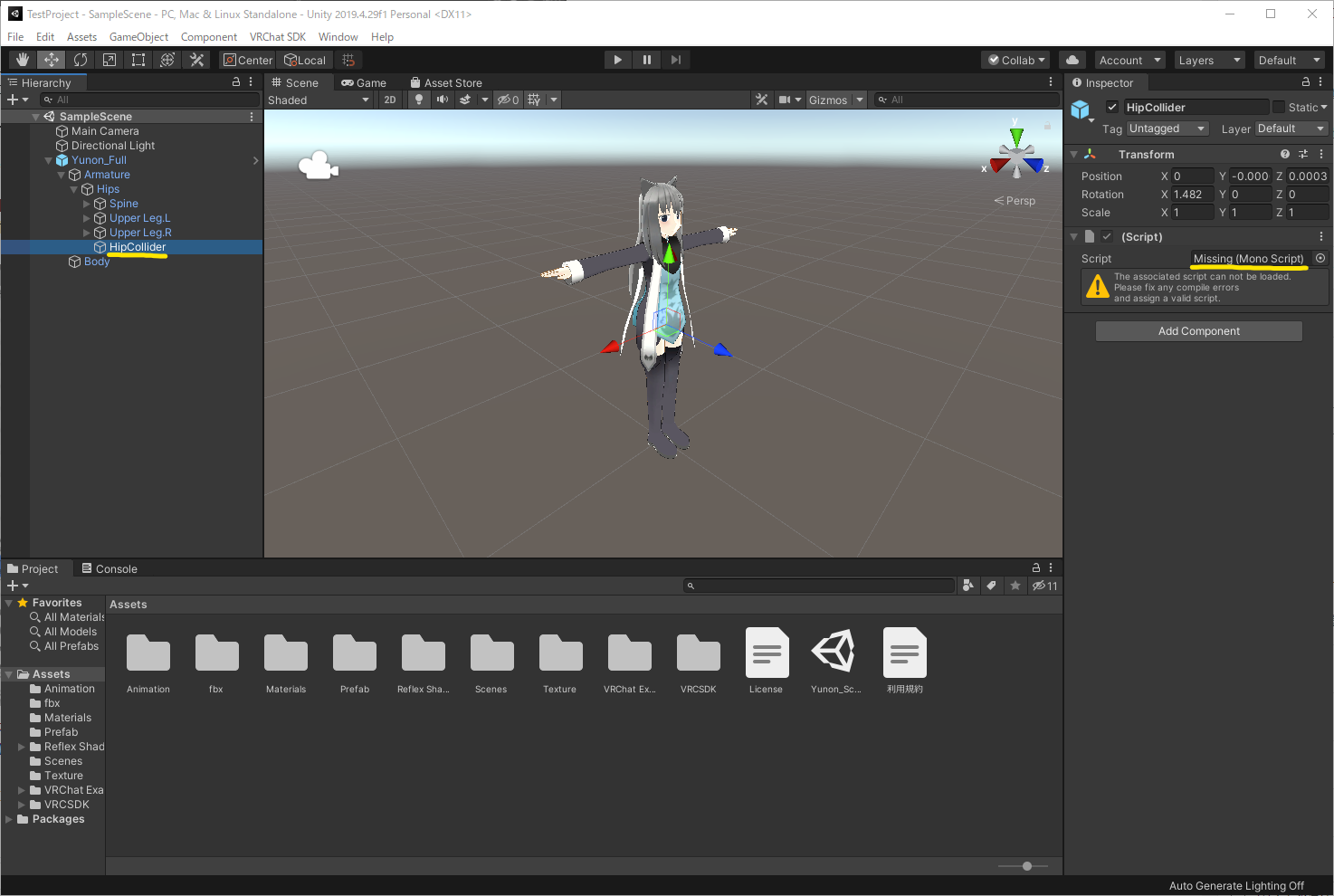1334x896 pixels.
Task: Open Yunon_Sc... scene asset
Action: click(835, 661)
